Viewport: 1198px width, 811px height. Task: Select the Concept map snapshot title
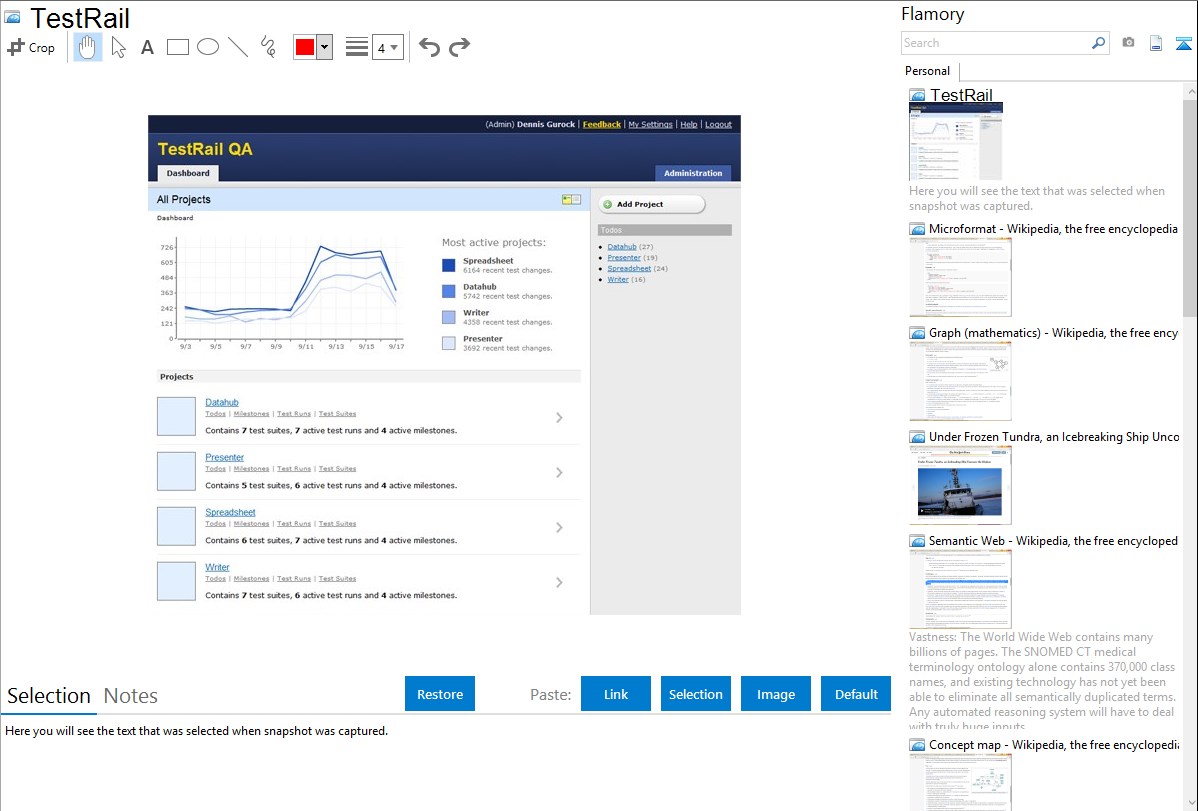pos(1054,744)
